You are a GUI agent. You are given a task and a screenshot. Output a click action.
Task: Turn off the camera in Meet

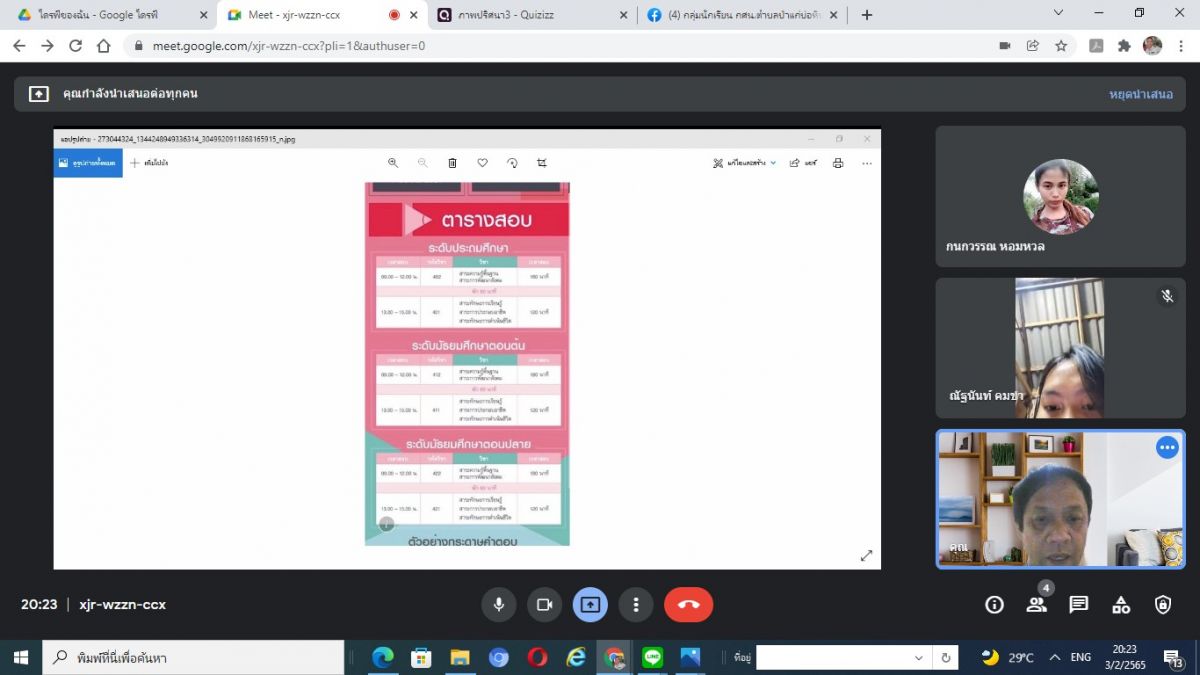[544, 604]
